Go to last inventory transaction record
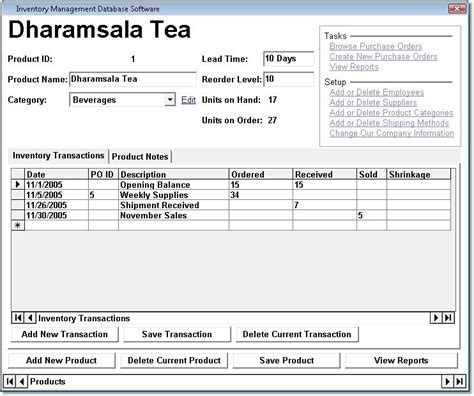This screenshot has width=474, height=396. click(448, 318)
